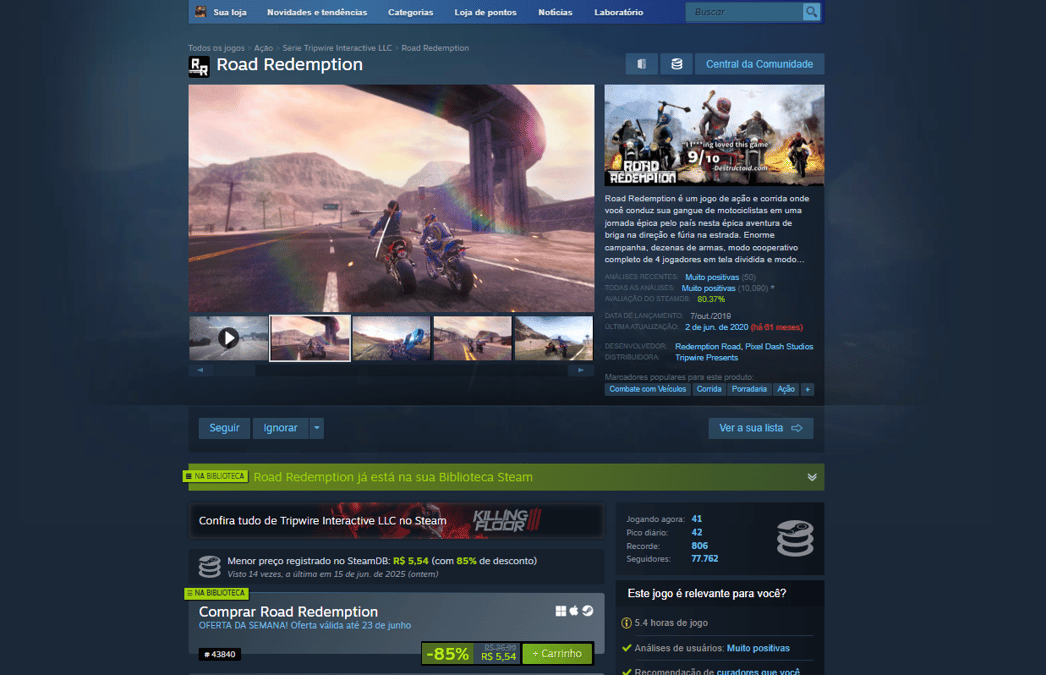Go to Loja de pontos

[486, 12]
